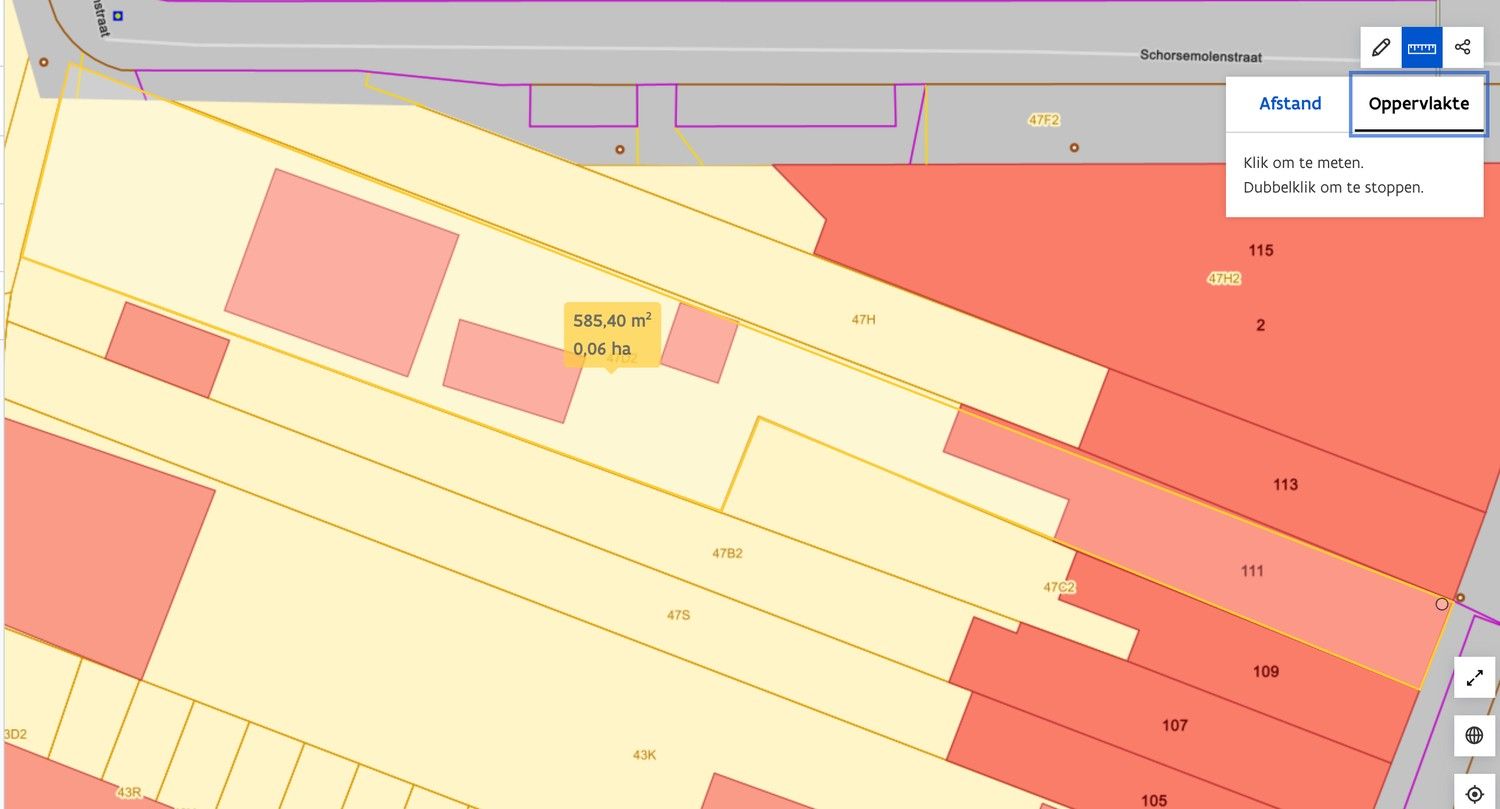Click parcel label 47H2
This screenshot has height=809, width=1500.
pos(1224,279)
